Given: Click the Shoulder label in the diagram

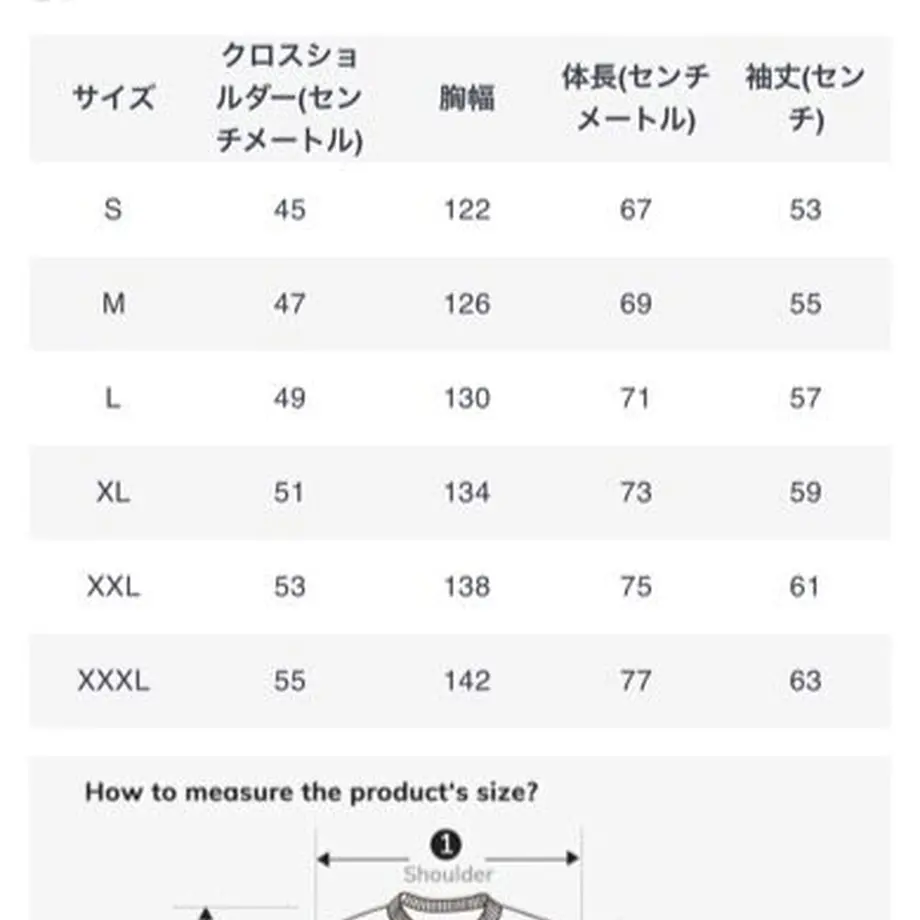Looking at the screenshot, I should pyautogui.click(x=448, y=875).
